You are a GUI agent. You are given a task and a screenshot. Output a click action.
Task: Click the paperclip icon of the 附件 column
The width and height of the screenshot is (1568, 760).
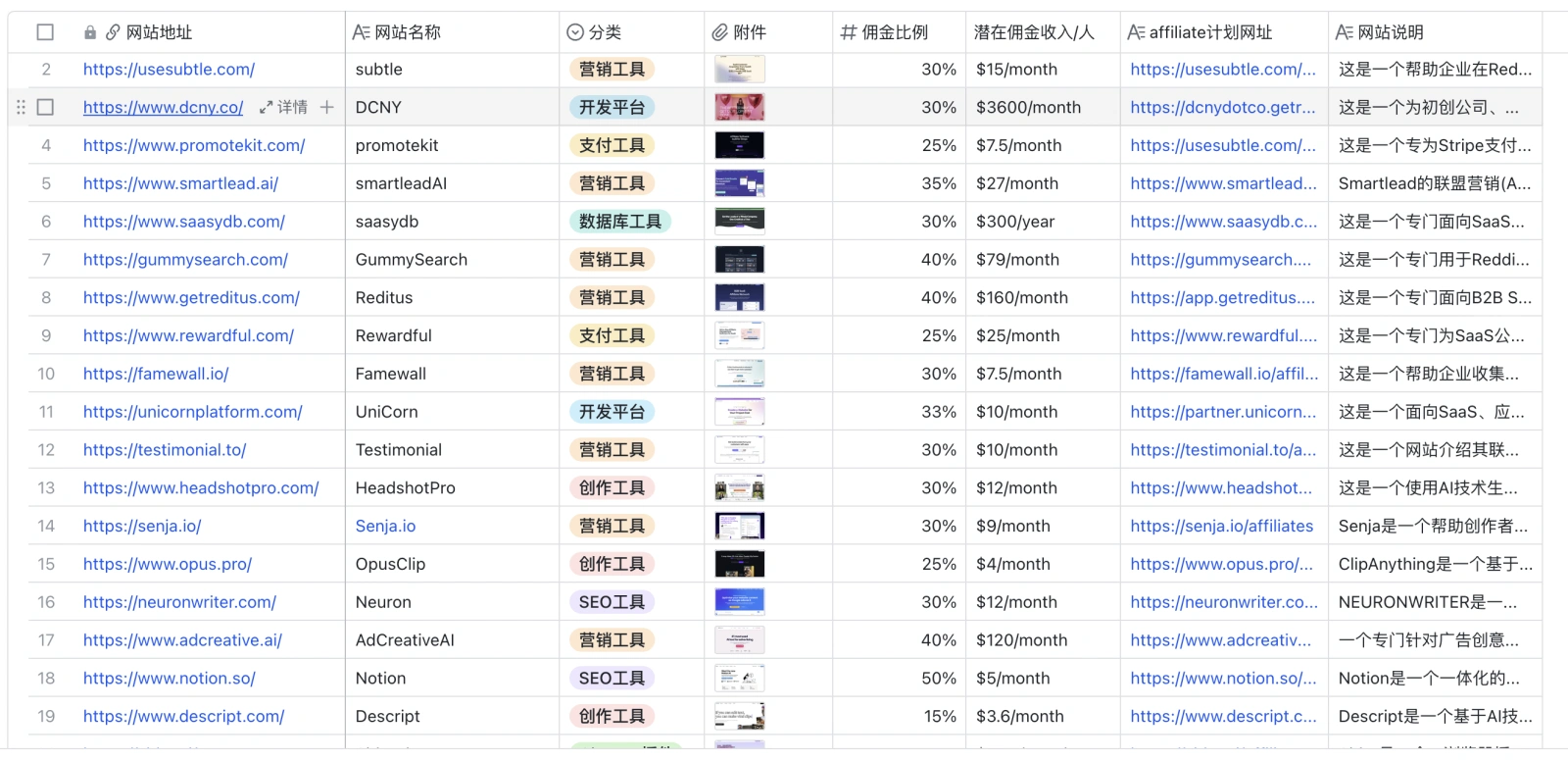[720, 32]
